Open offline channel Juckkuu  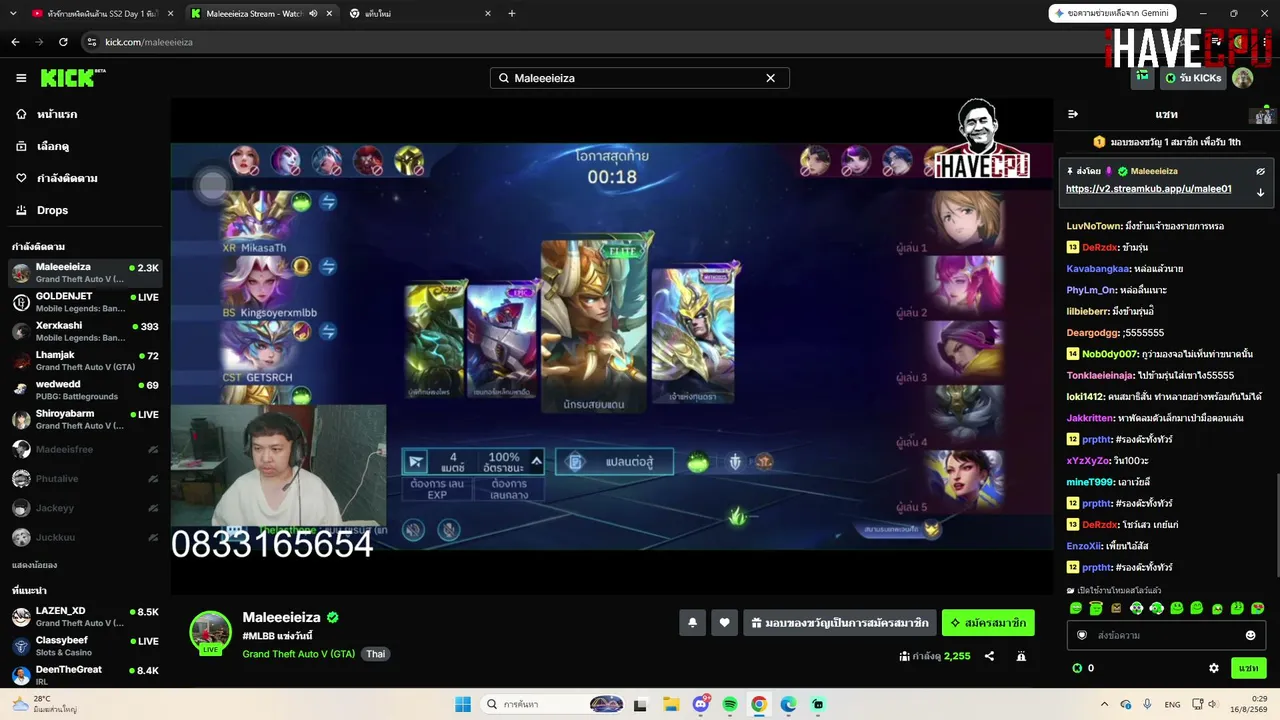[x=84, y=537]
